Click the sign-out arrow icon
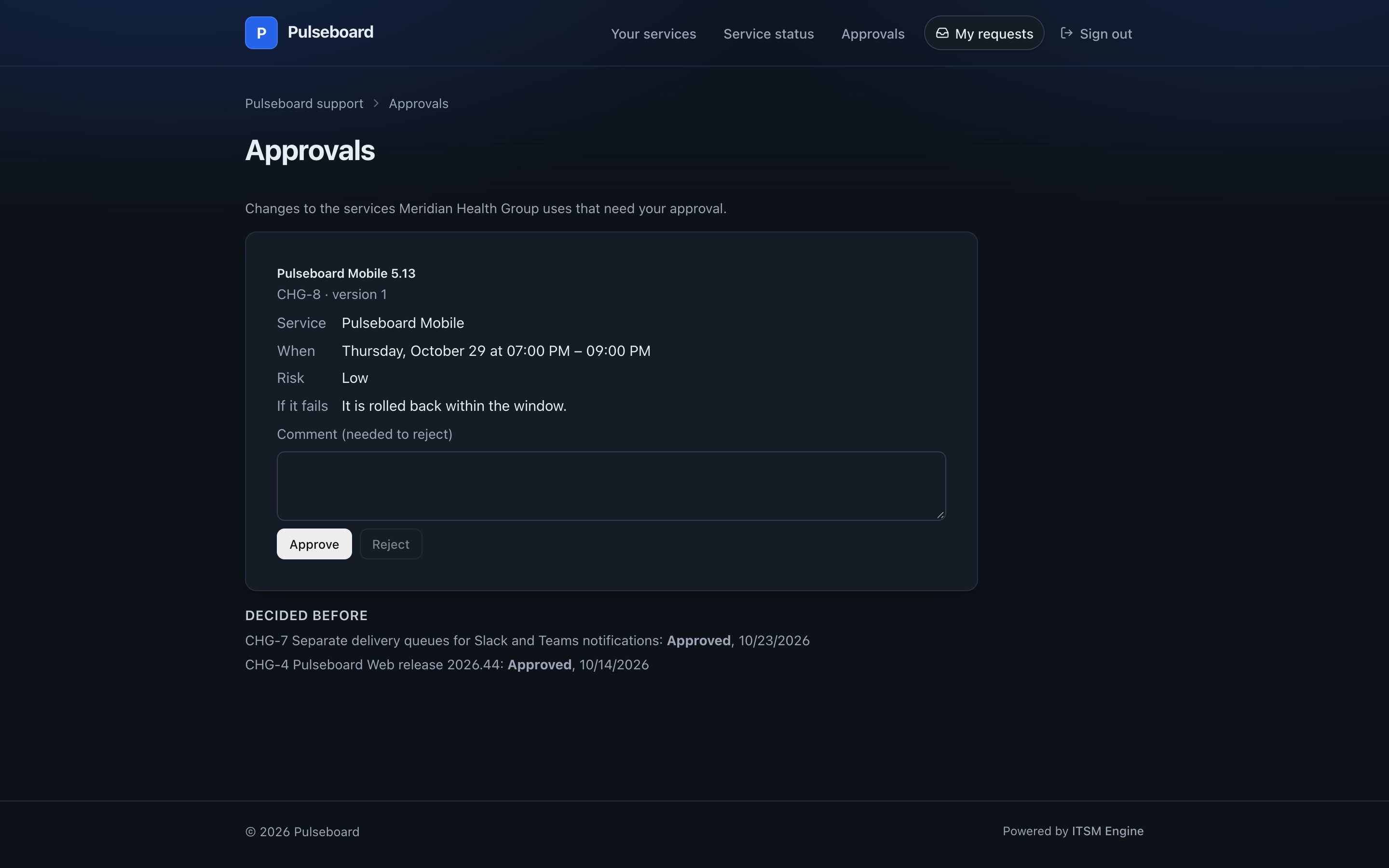 click(x=1066, y=33)
